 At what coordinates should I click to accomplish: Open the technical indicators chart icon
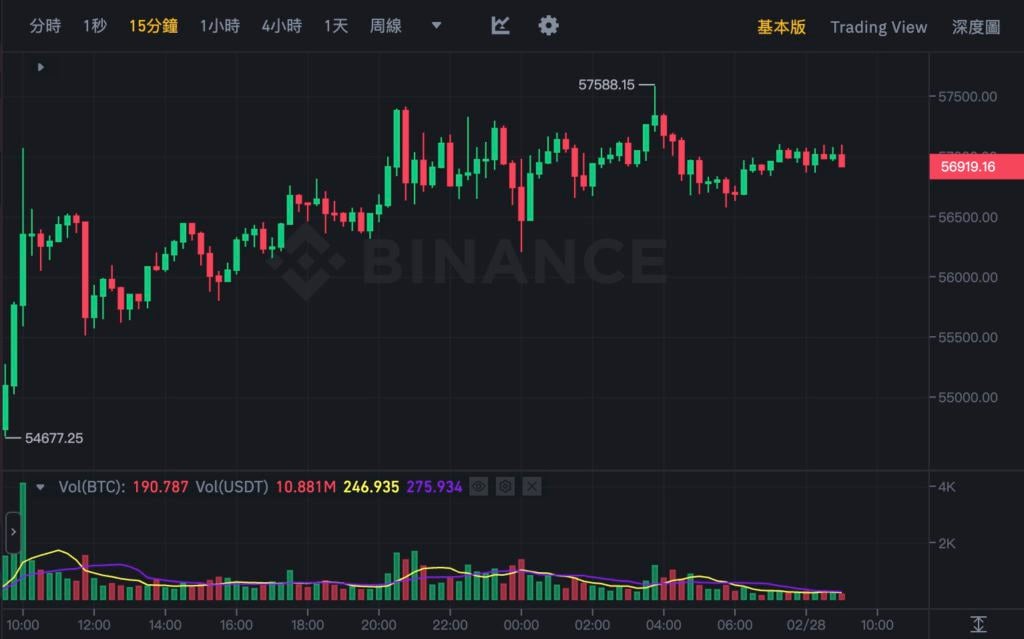[x=501, y=26]
